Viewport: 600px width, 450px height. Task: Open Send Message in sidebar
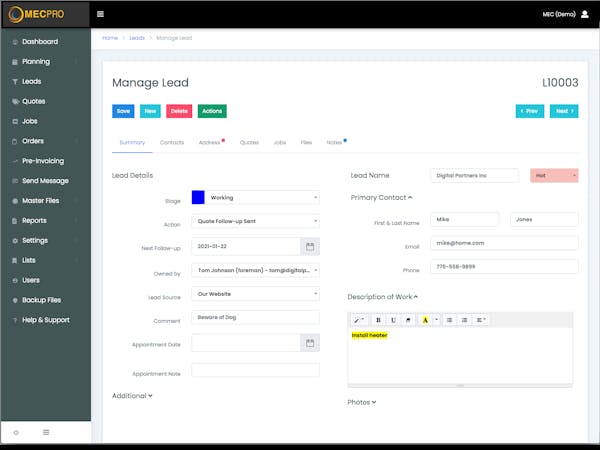coord(46,181)
